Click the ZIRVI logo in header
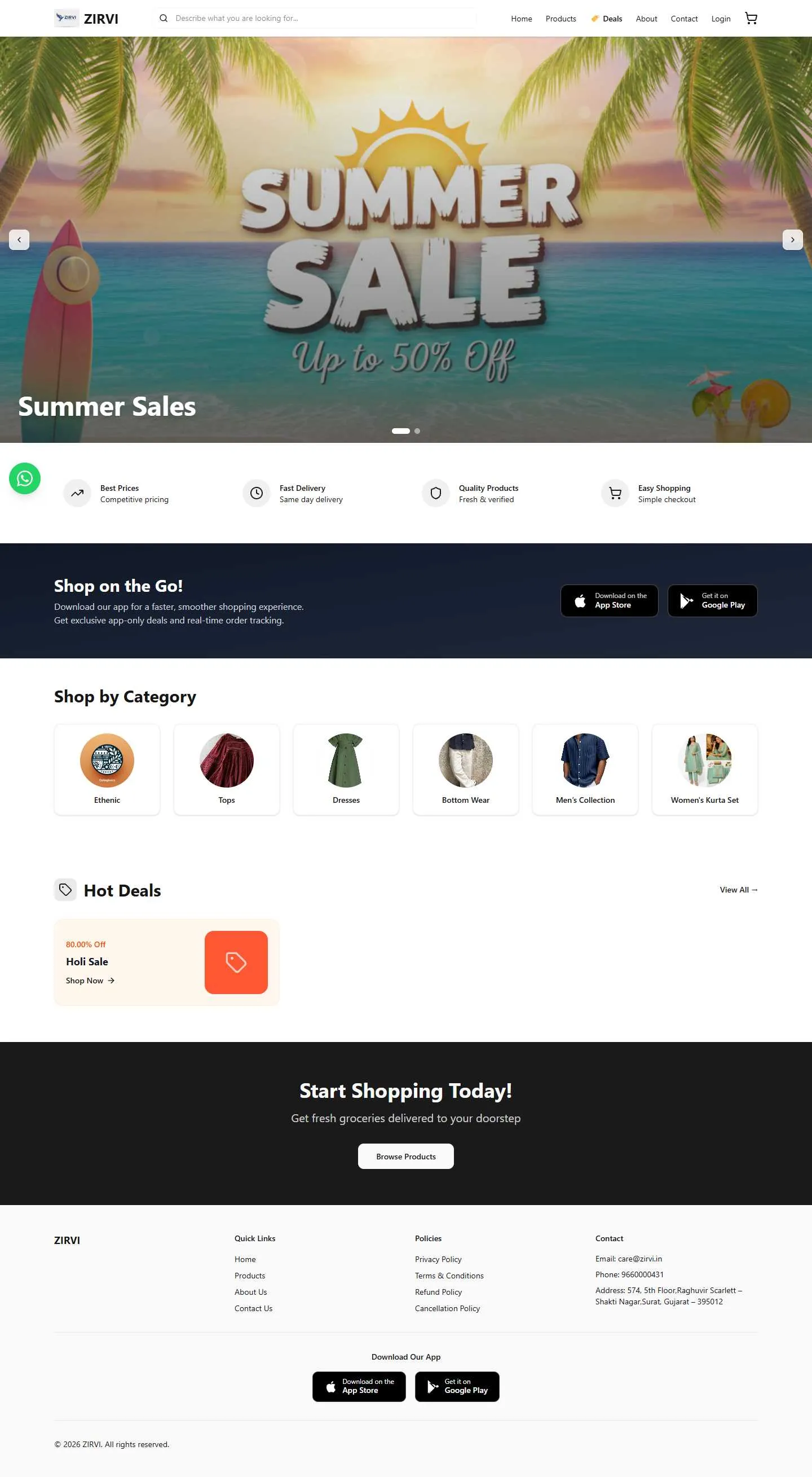Screen dimensions: 812x1477 click(x=86, y=19)
